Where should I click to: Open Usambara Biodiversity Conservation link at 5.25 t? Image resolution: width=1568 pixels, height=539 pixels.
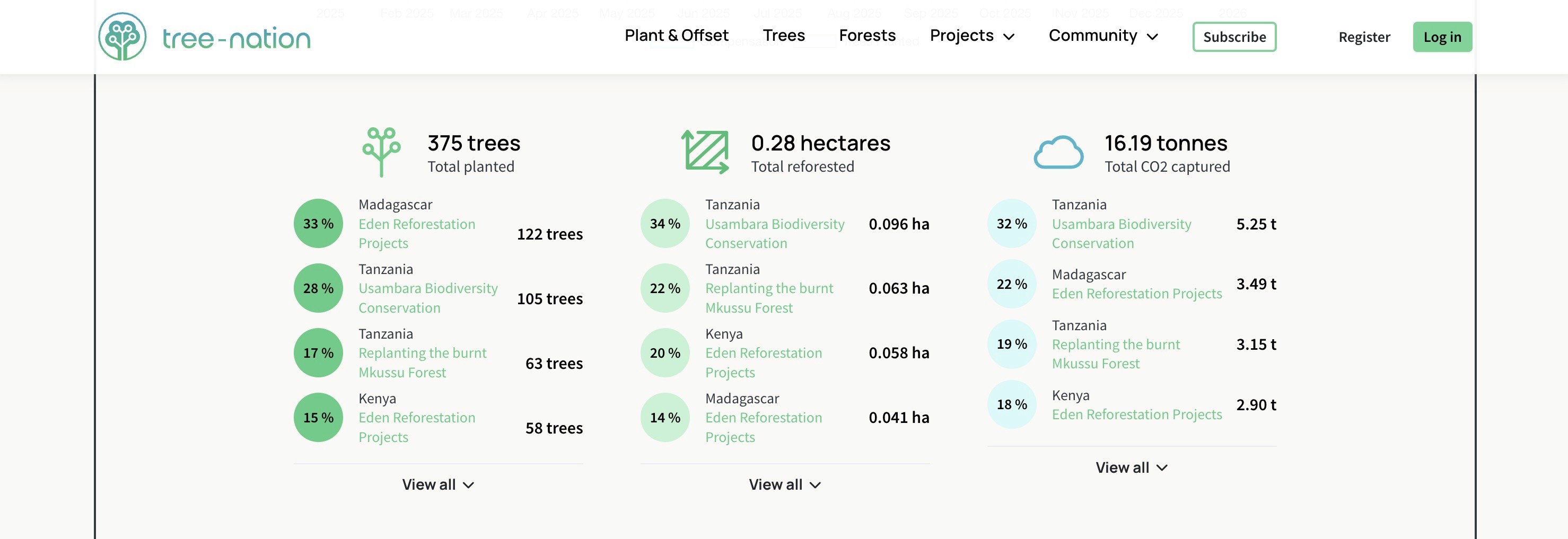[1122, 234]
